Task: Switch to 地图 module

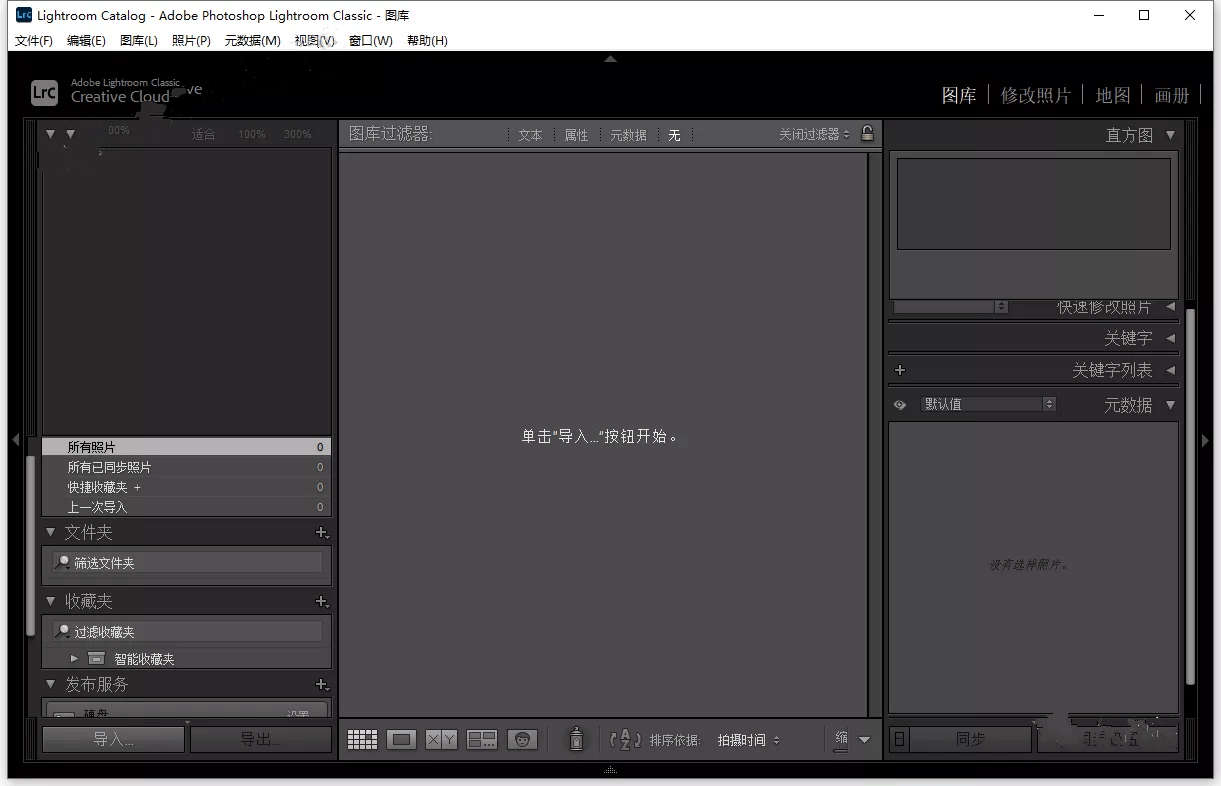Action: [x=1113, y=95]
